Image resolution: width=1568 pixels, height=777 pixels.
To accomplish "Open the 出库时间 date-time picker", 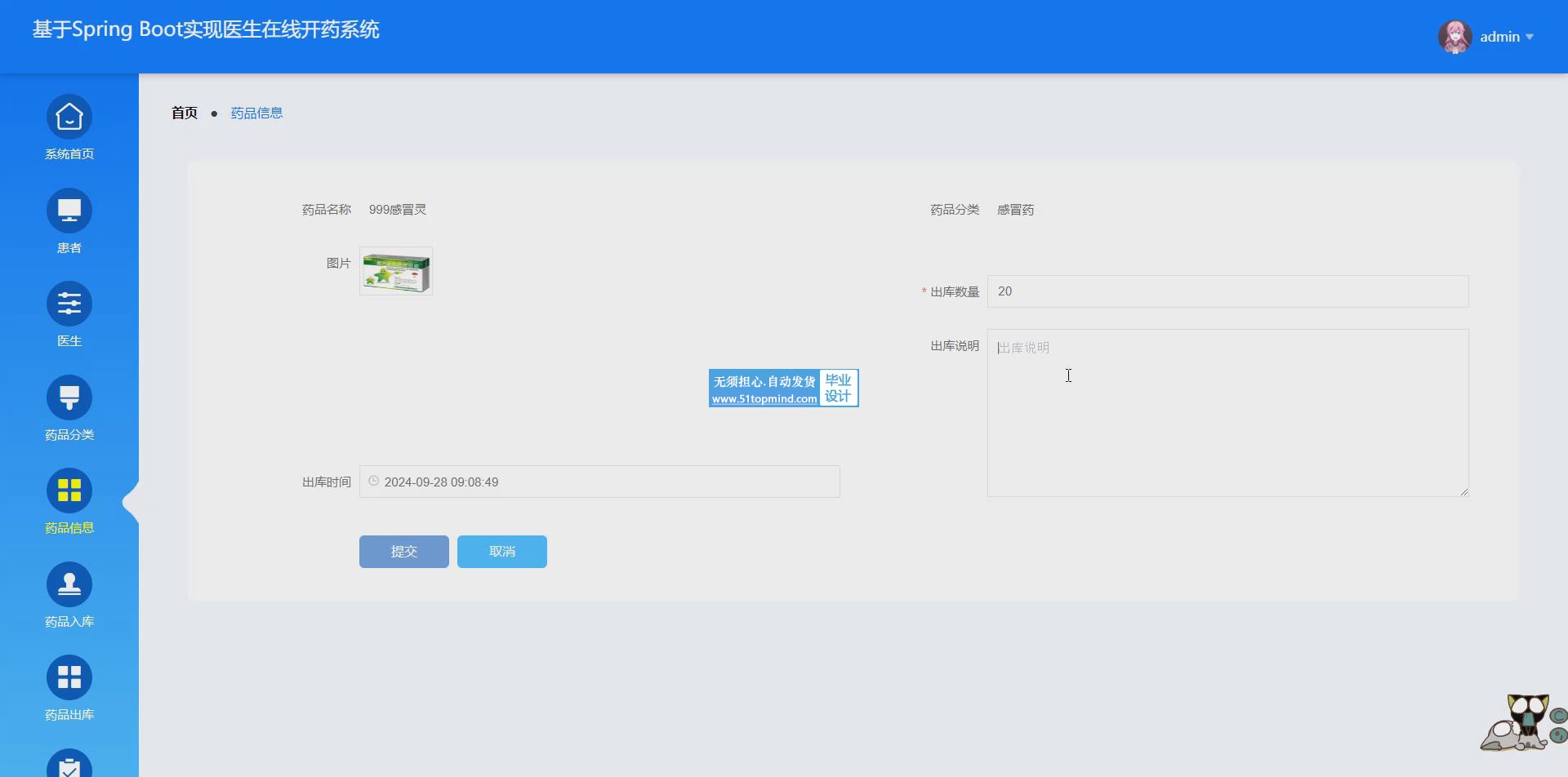I will [x=604, y=482].
